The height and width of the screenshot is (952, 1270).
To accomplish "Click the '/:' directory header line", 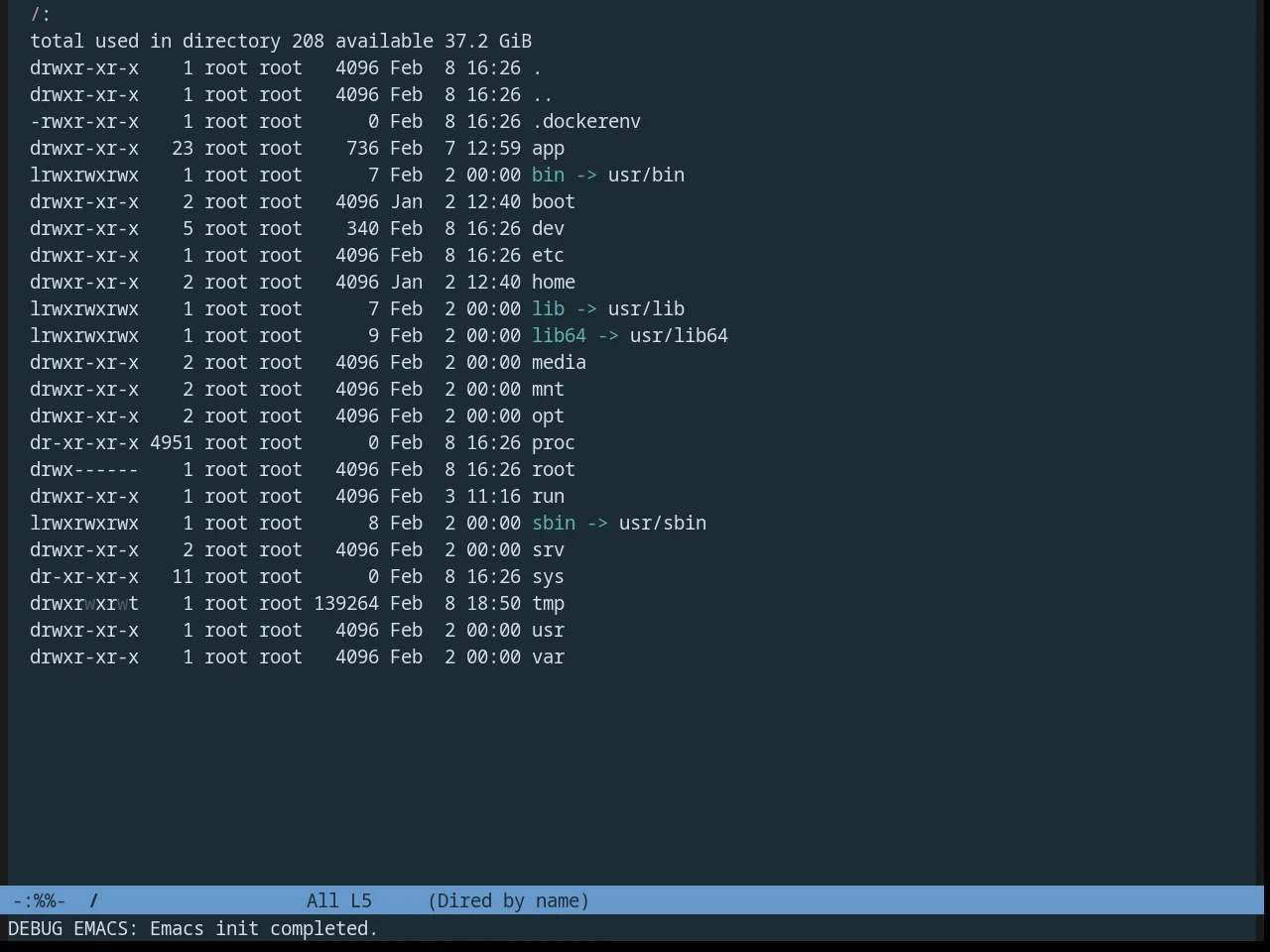I will click(41, 15).
